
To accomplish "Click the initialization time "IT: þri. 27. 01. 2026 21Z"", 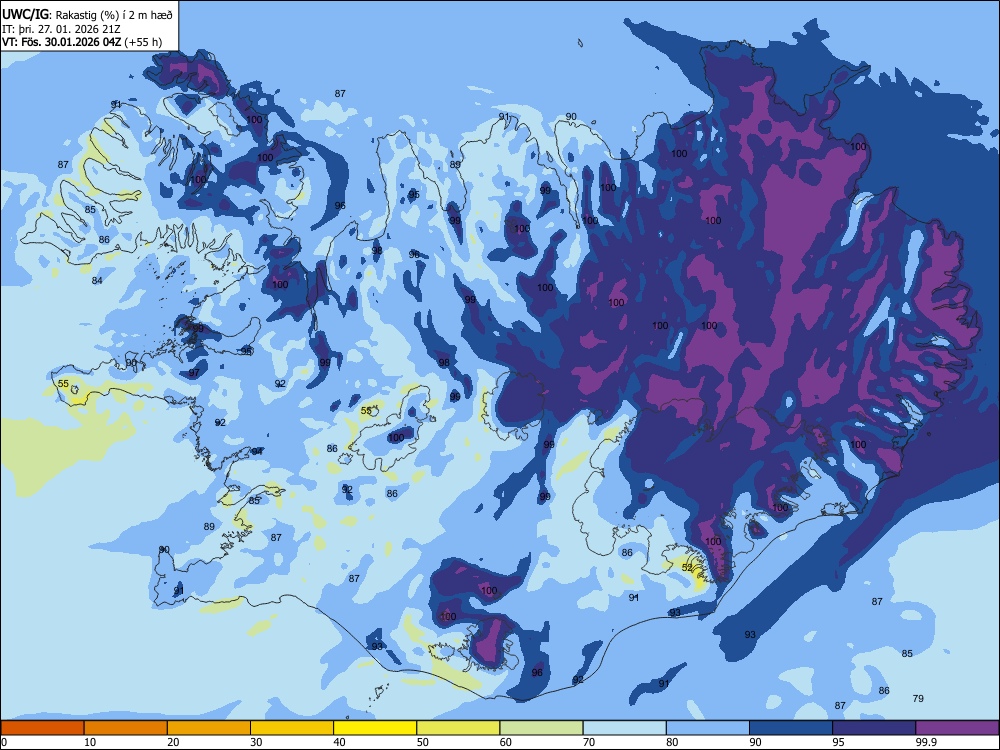I will (61, 29).
